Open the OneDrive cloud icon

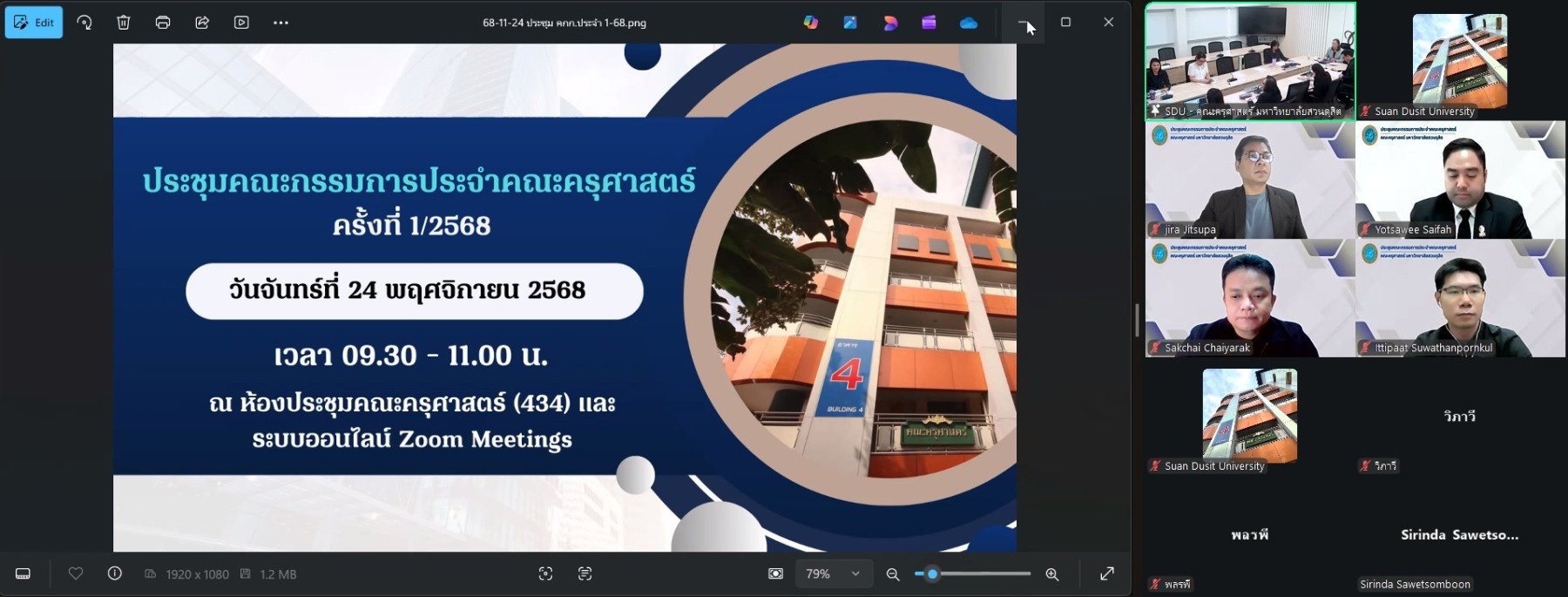click(x=969, y=23)
